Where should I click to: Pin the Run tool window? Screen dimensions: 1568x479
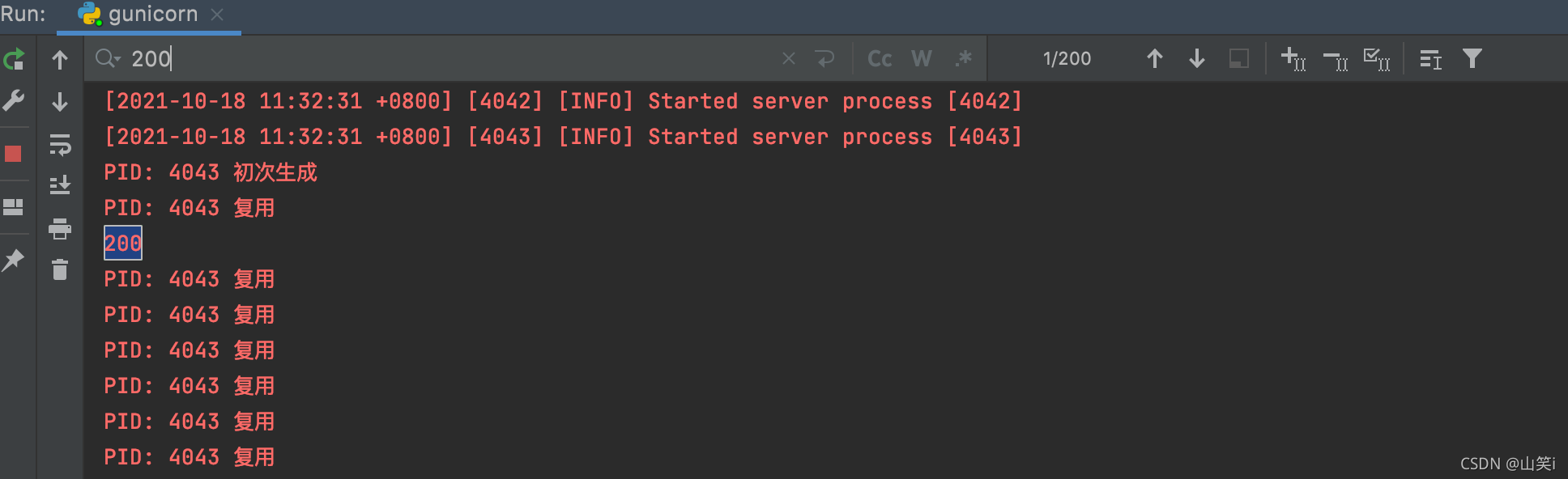tap(13, 259)
